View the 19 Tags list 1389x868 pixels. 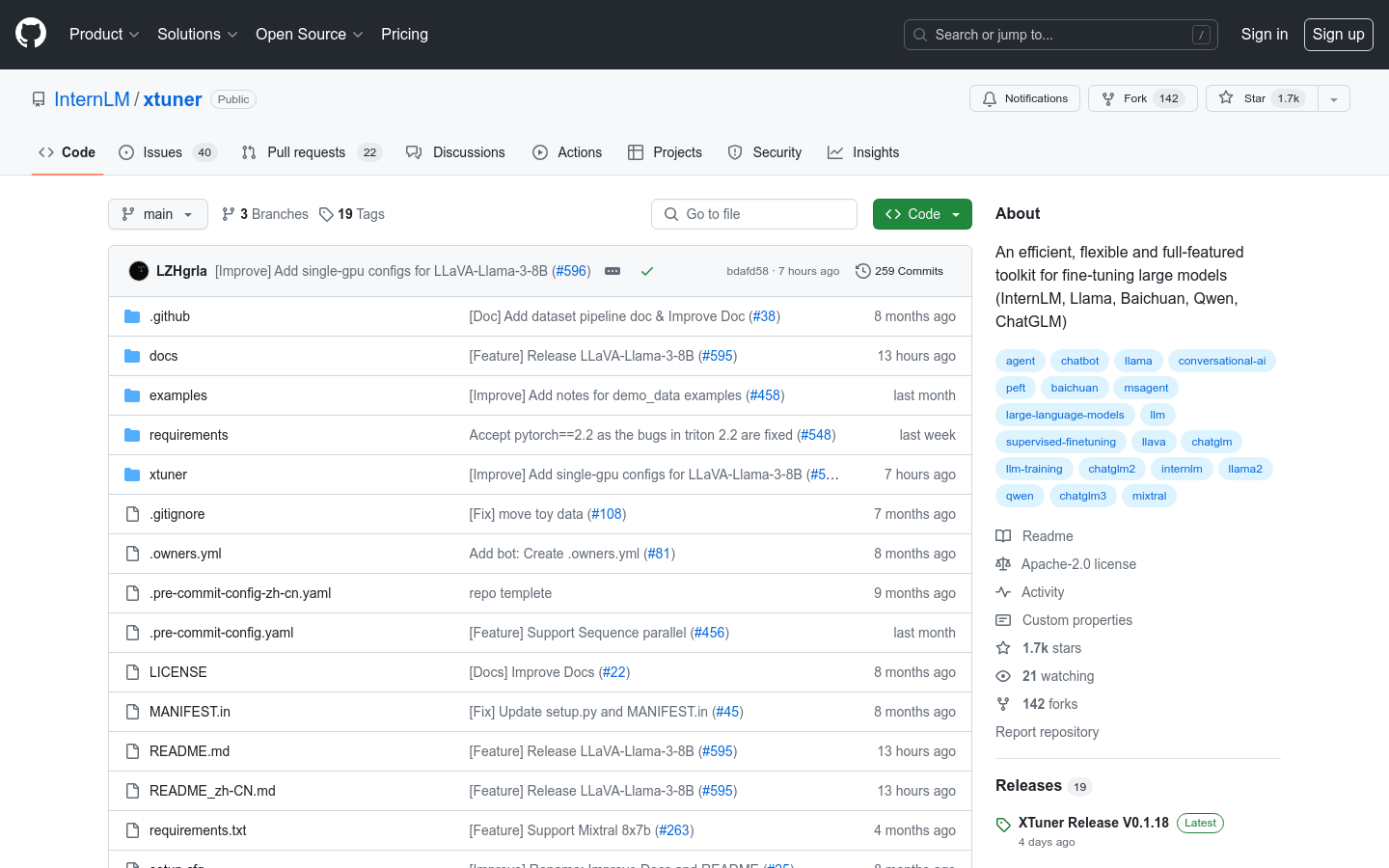click(352, 214)
